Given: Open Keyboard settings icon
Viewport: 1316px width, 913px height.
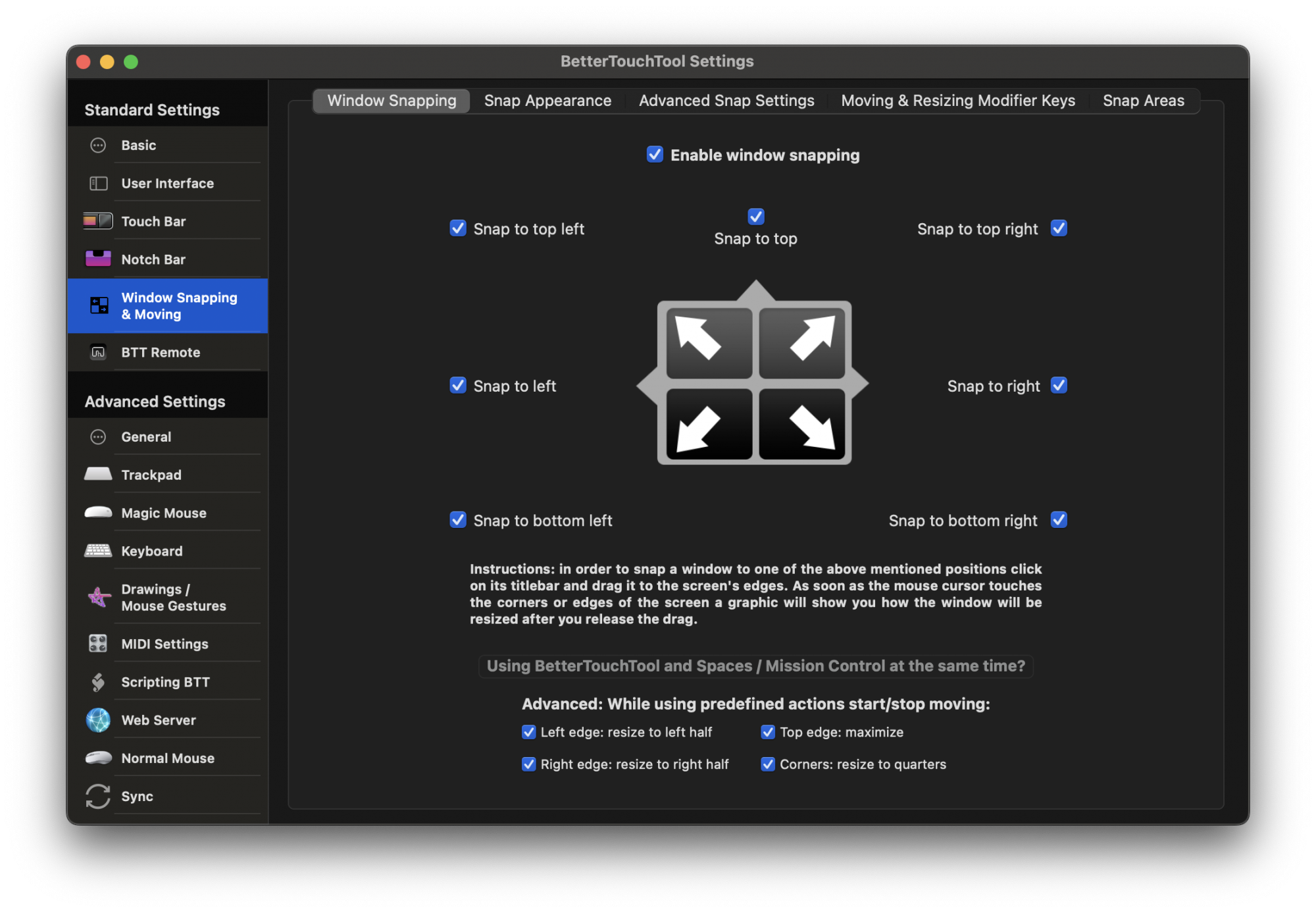Looking at the screenshot, I should click(x=98, y=550).
